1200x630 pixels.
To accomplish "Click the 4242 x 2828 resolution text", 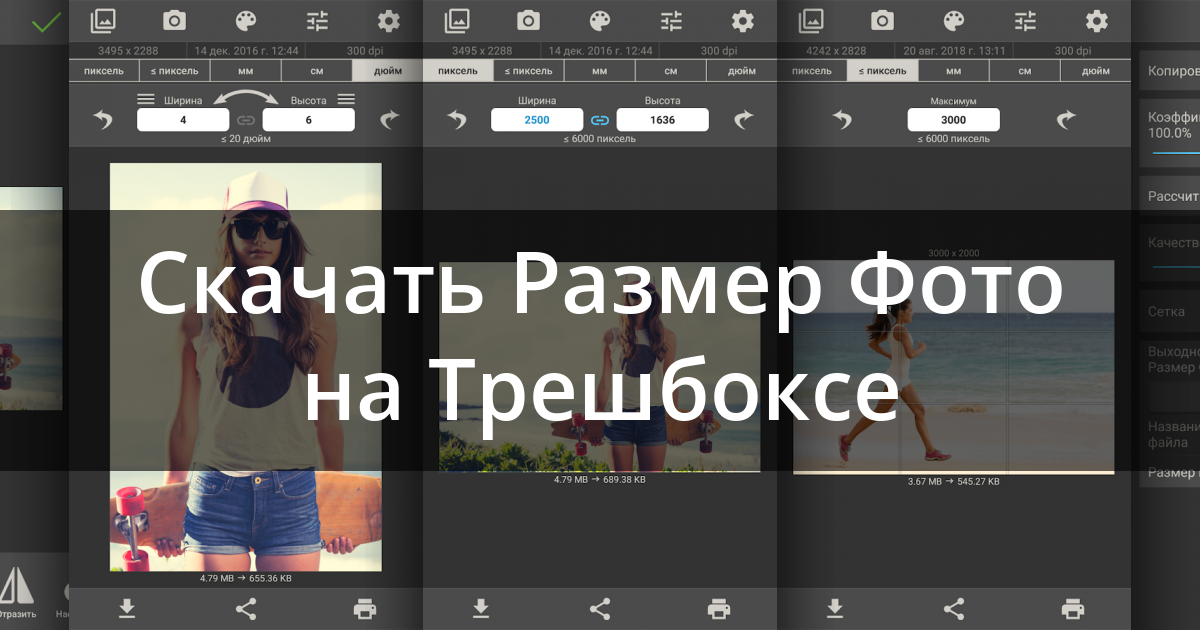I will 836,50.
